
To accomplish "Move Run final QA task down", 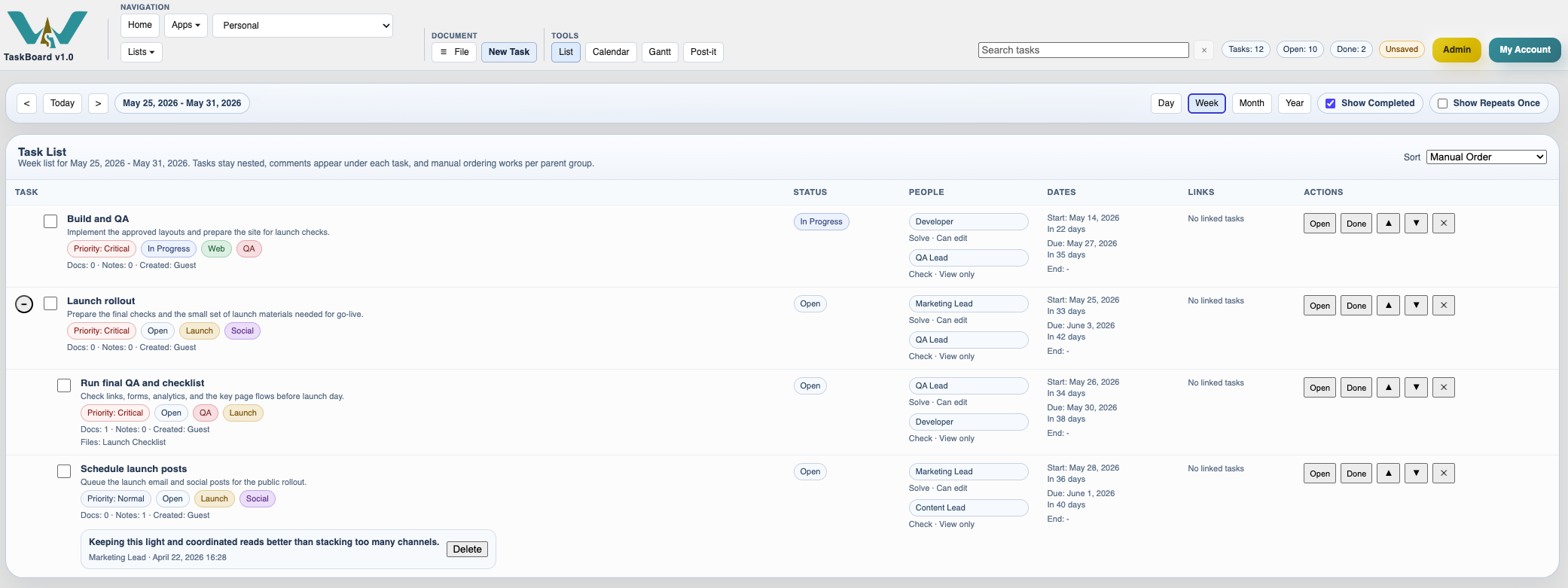I will tap(1416, 388).
